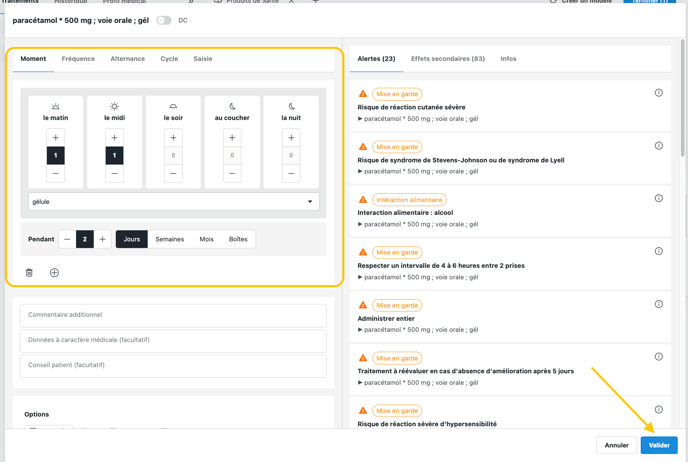Screen dimensions: 688x462
Task: Decrease le midi dose with minus
Action: [114, 173]
